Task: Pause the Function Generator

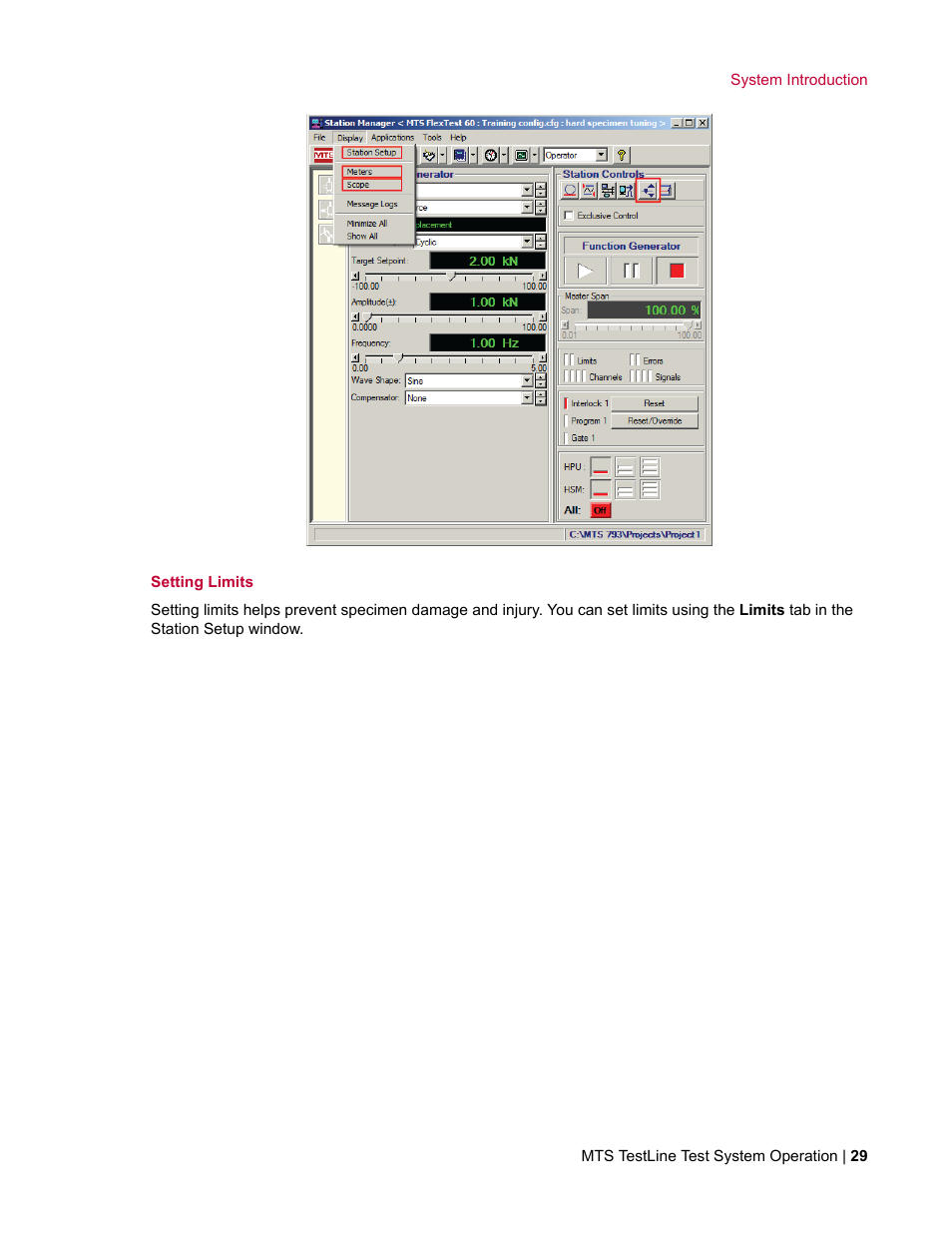Action: pyautogui.click(x=631, y=271)
